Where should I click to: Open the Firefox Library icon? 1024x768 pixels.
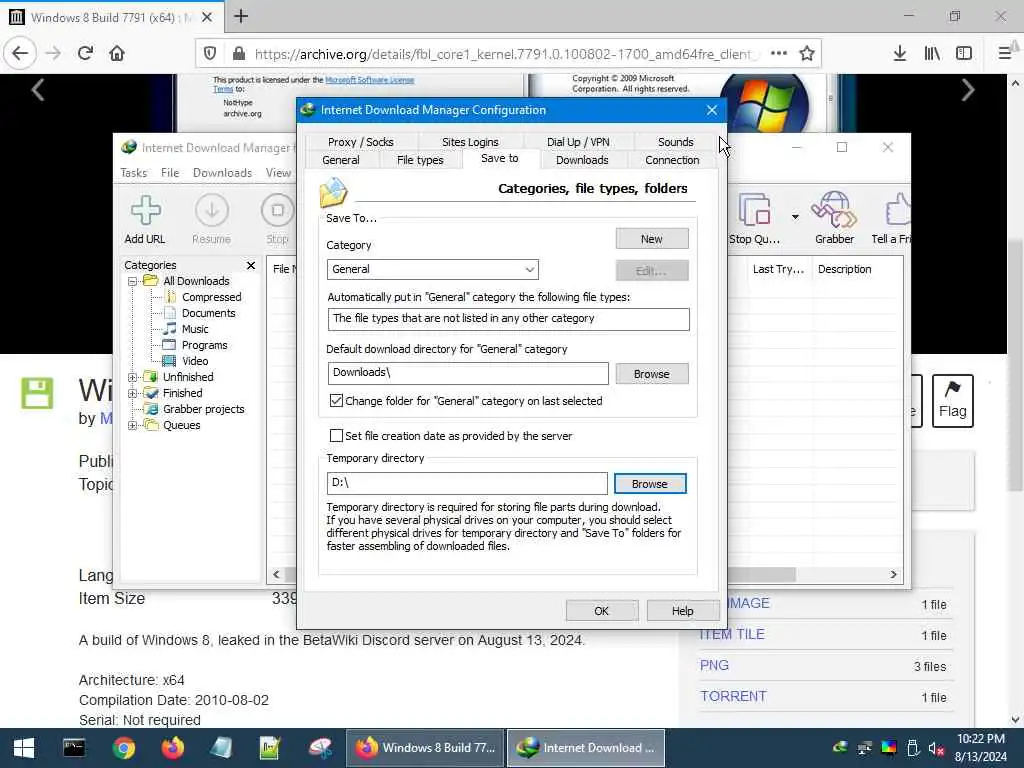pyautogui.click(x=933, y=53)
